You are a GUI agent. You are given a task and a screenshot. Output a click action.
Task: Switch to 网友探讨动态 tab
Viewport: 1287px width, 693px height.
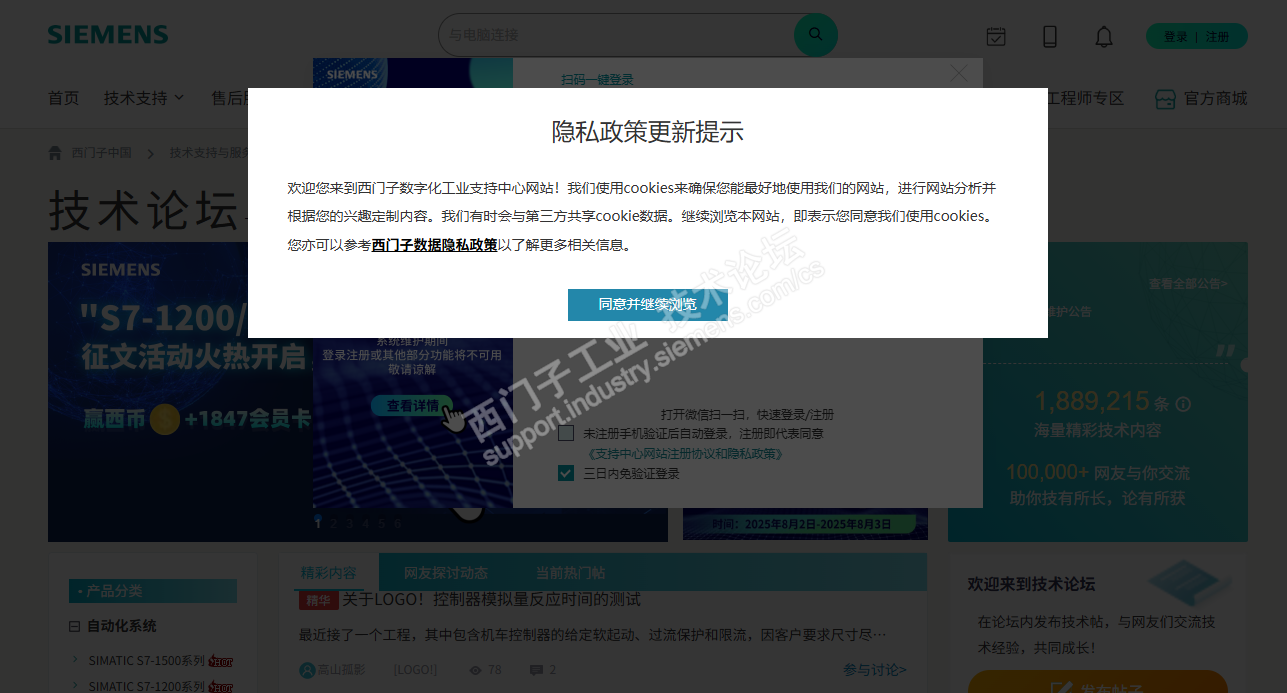point(446,573)
